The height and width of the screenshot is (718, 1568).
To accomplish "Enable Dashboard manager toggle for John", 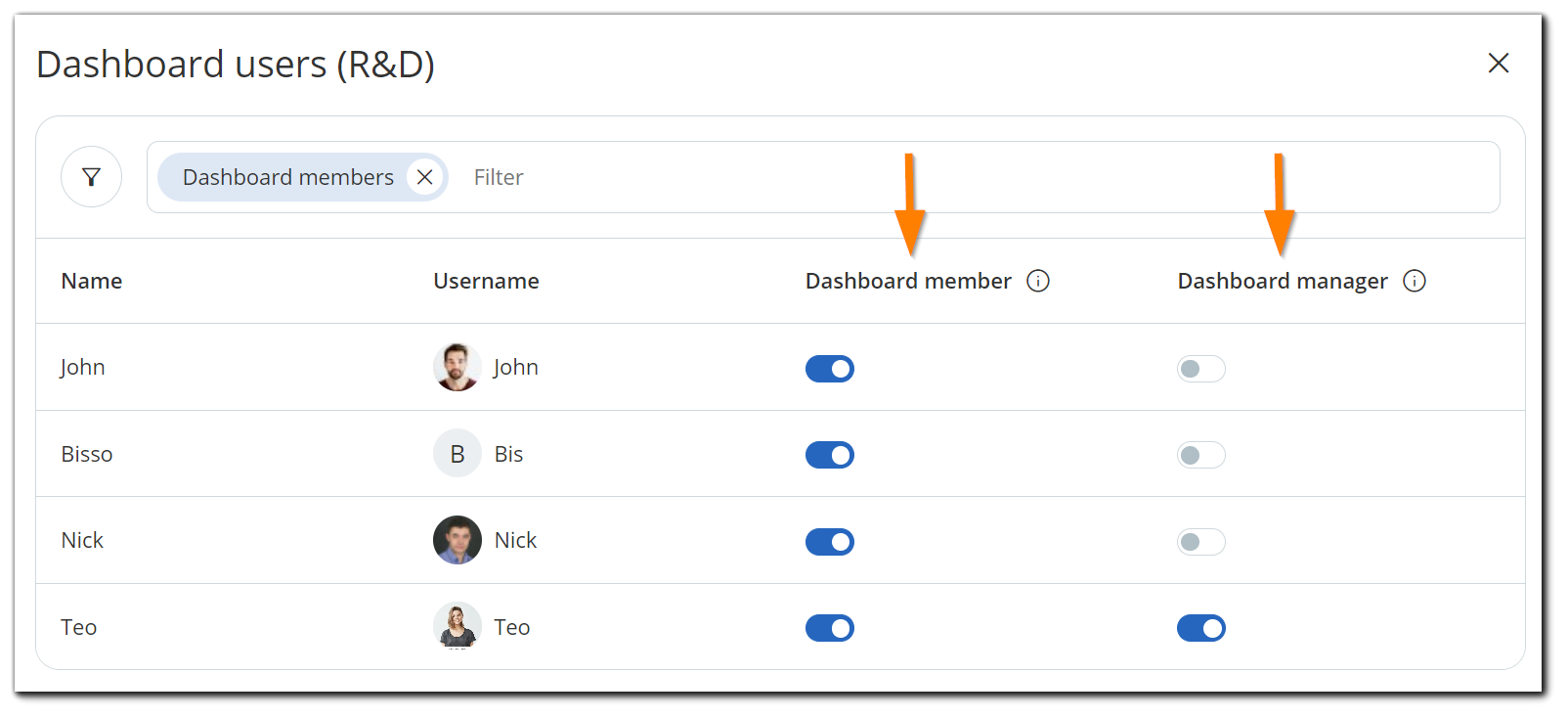I will pyautogui.click(x=1201, y=369).
